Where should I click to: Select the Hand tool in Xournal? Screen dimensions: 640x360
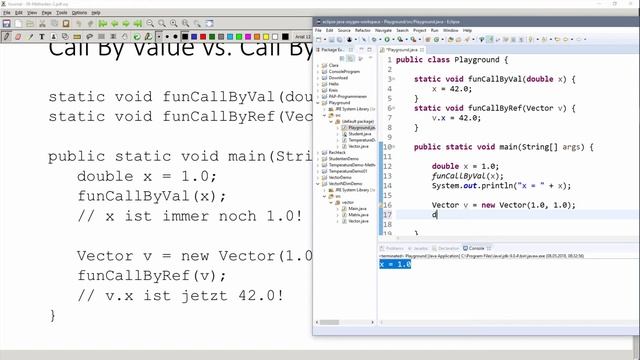click(x=124, y=37)
